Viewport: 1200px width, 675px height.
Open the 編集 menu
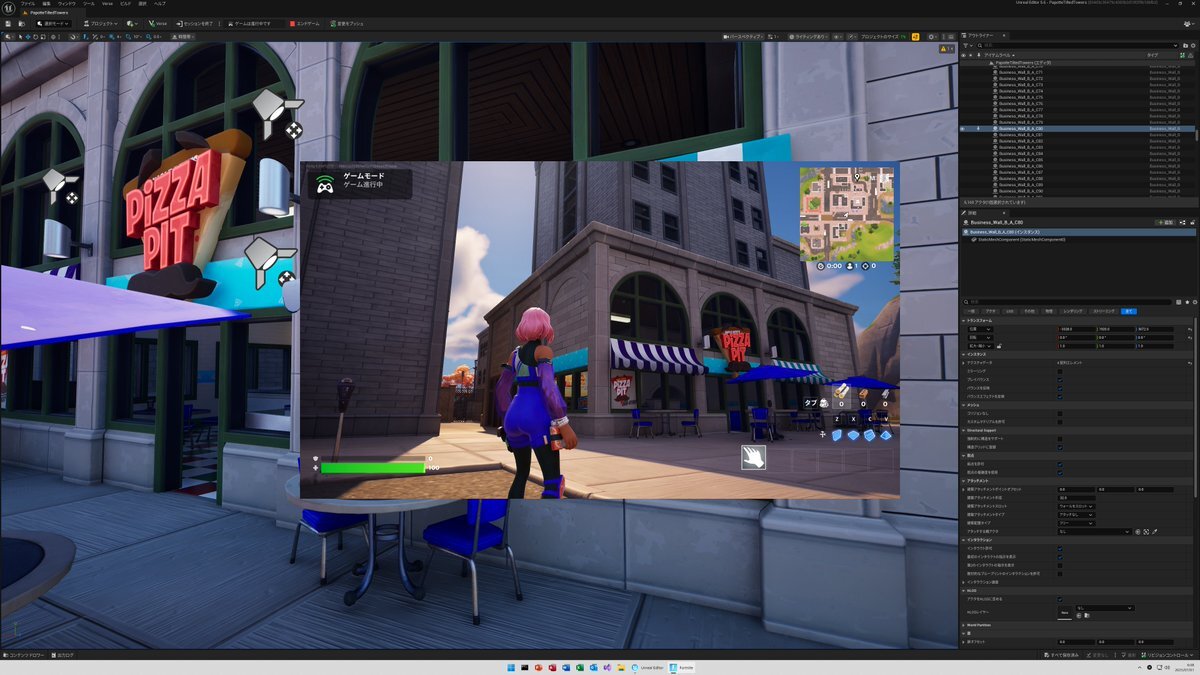[46, 4]
